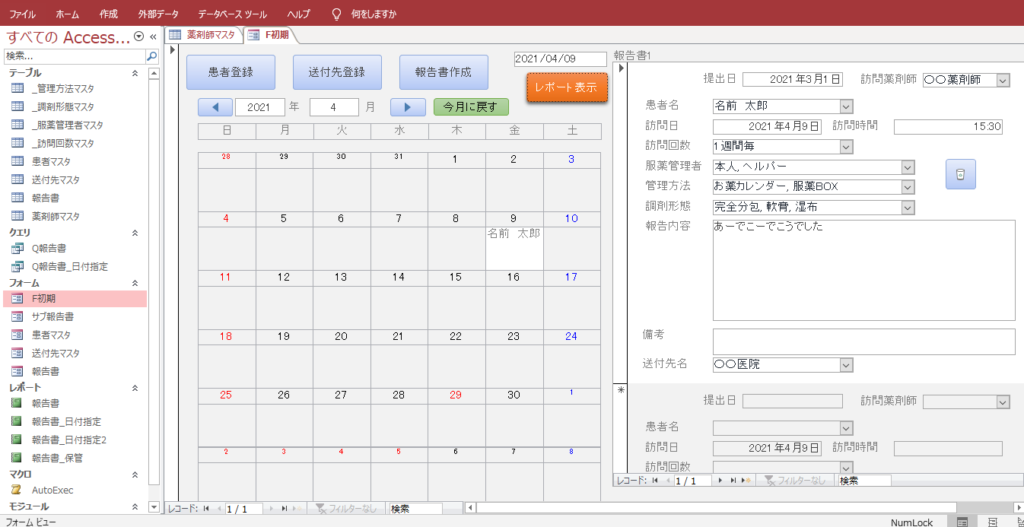Open the 外部データ ribbon tab

[x=160, y=15]
